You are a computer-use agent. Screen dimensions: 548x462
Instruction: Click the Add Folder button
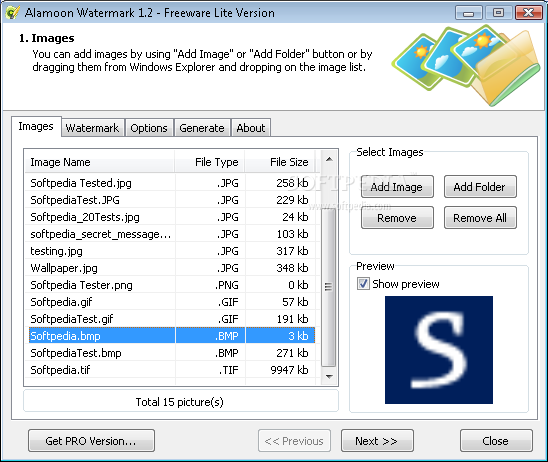(x=480, y=187)
